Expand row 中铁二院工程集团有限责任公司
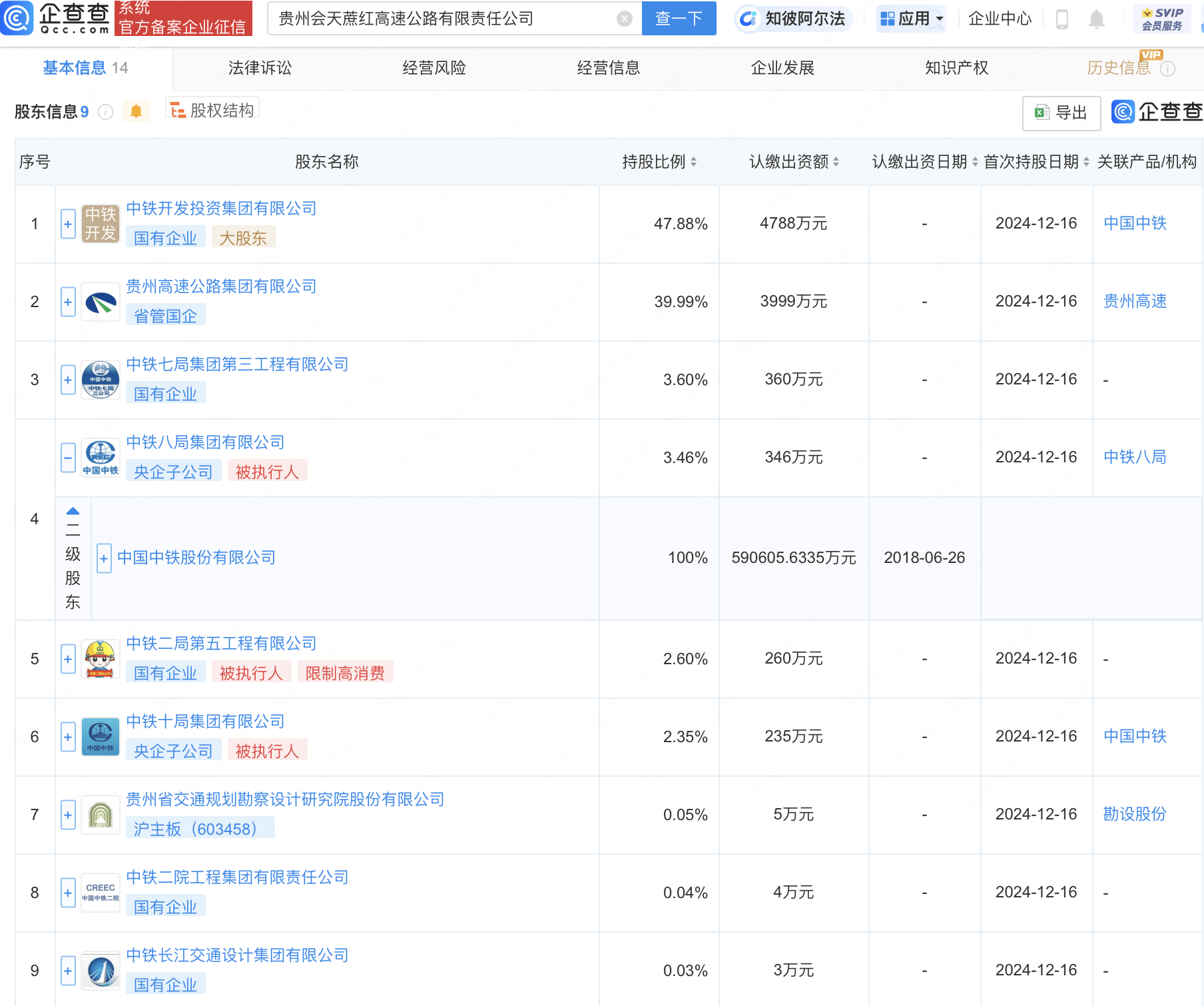The width and height of the screenshot is (1204, 1006). (68, 893)
